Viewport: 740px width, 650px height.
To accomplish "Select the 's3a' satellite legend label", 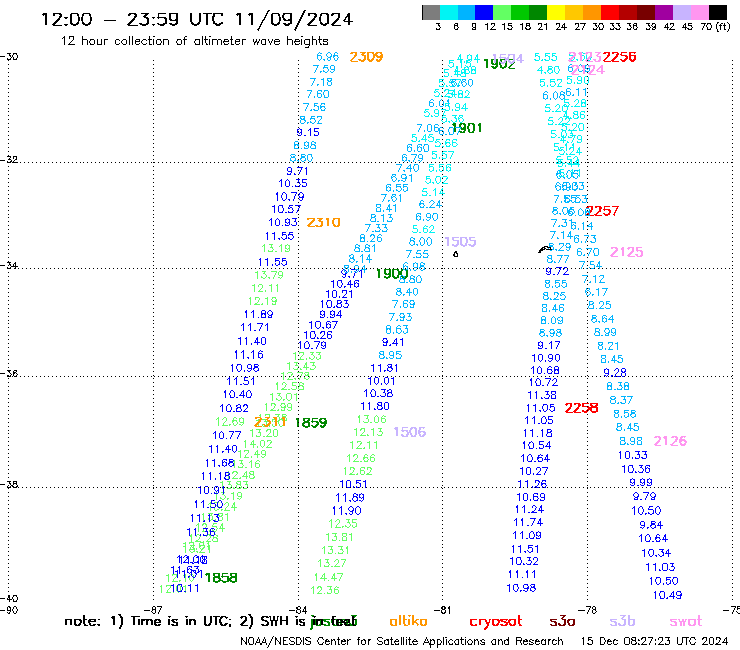I will [562, 622].
